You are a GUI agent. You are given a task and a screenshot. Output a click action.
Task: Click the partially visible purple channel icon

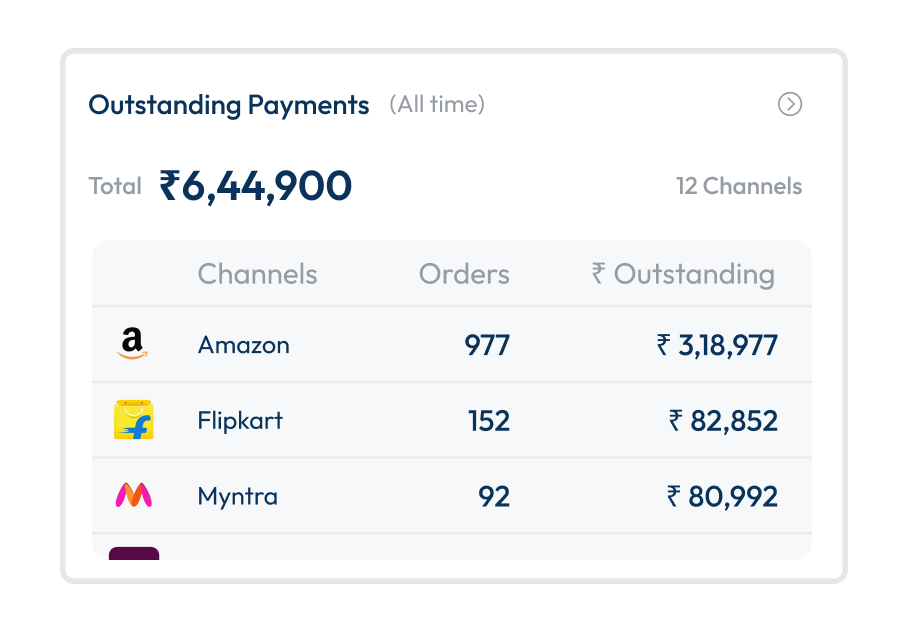click(134, 553)
